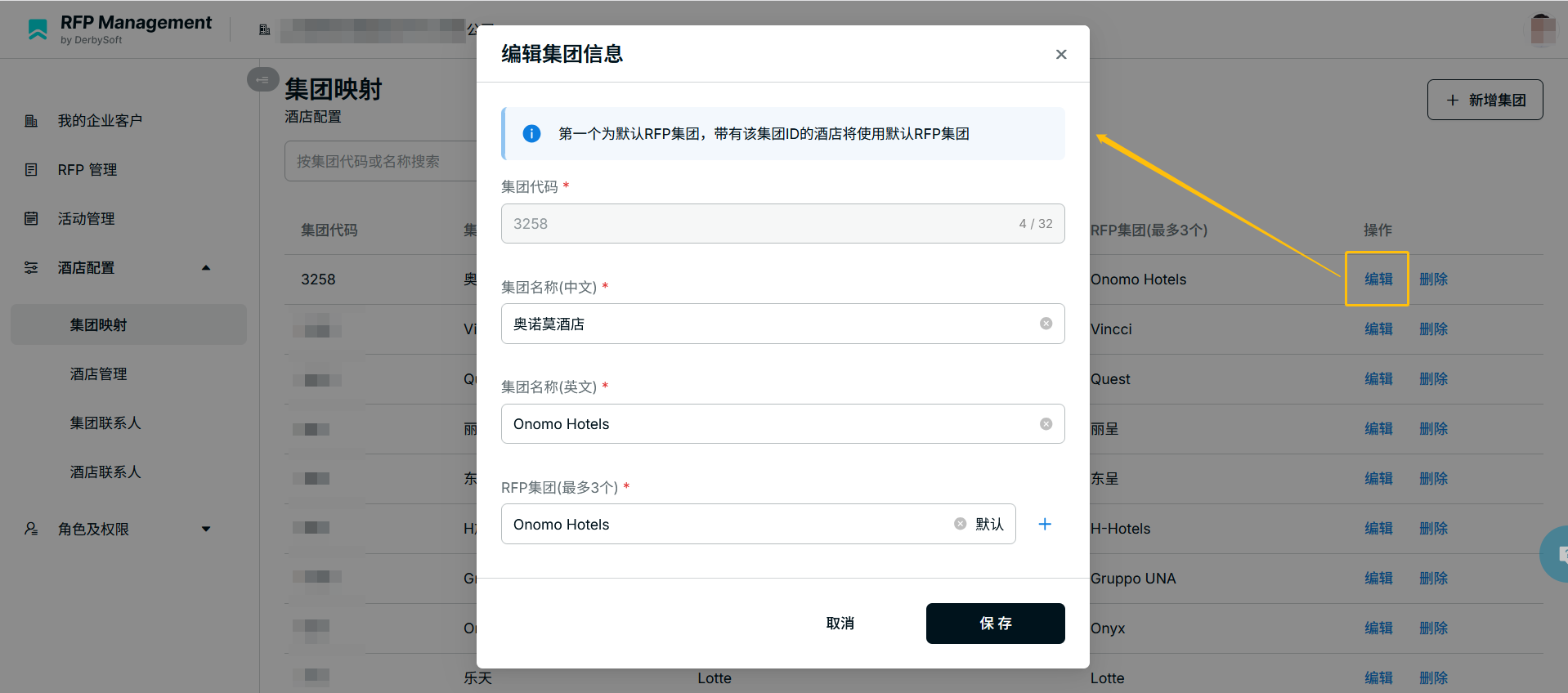Close the 编辑集团信息 dialog
1568x693 pixels.
point(1061,54)
